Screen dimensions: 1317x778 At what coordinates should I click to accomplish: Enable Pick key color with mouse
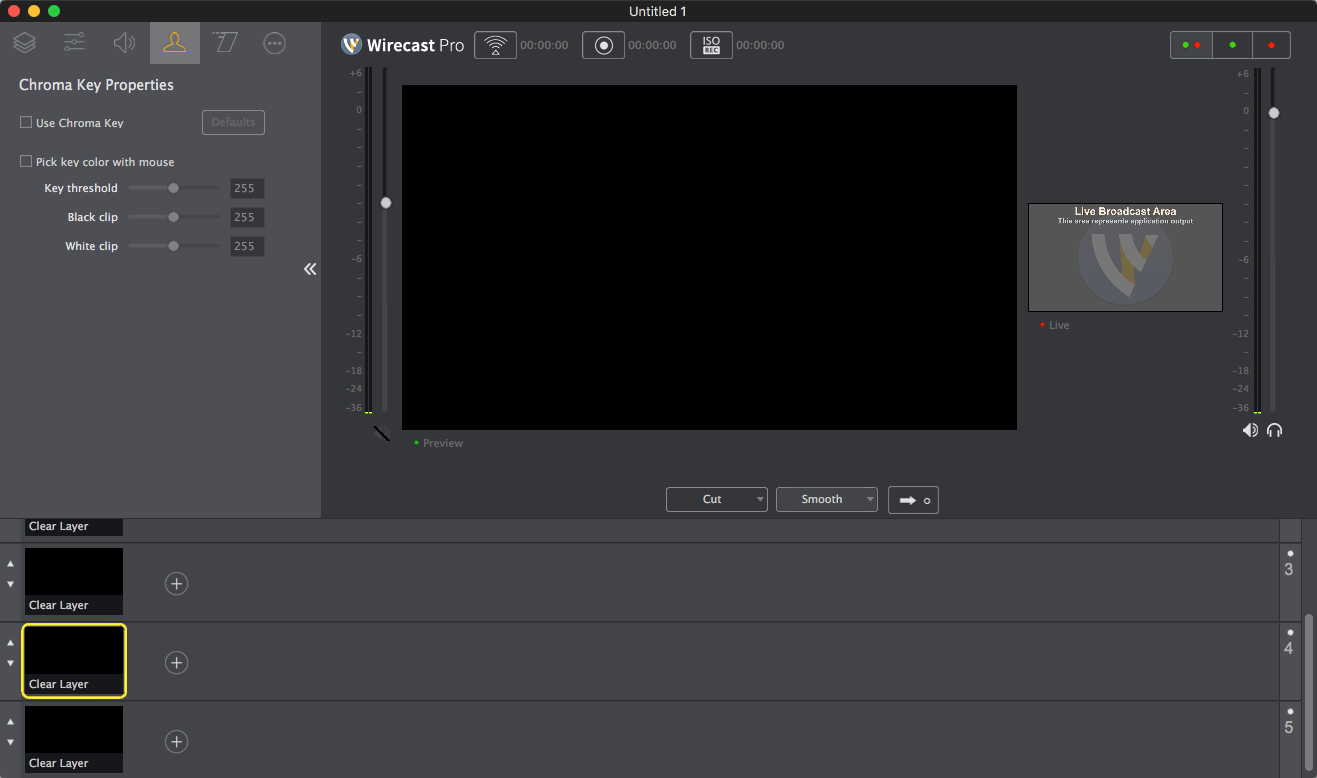coord(26,161)
